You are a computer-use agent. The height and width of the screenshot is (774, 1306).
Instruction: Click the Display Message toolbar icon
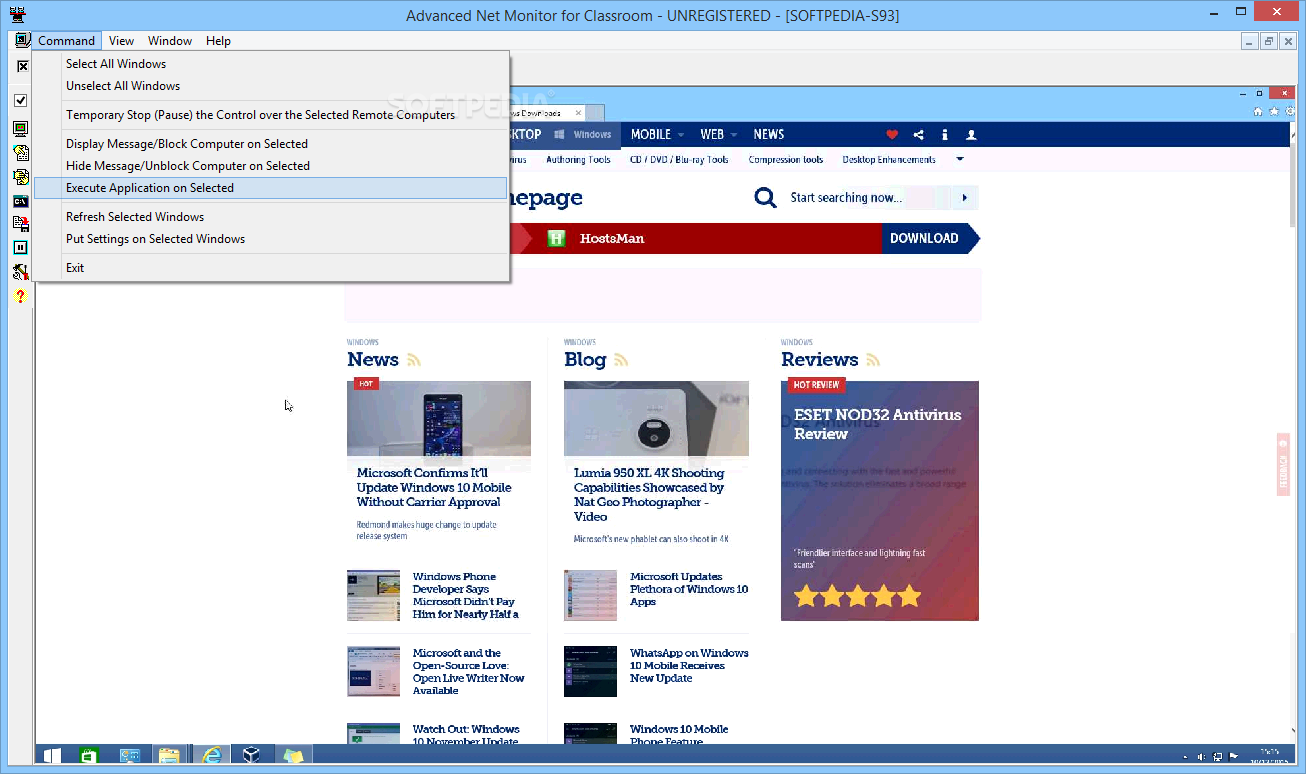(21, 153)
